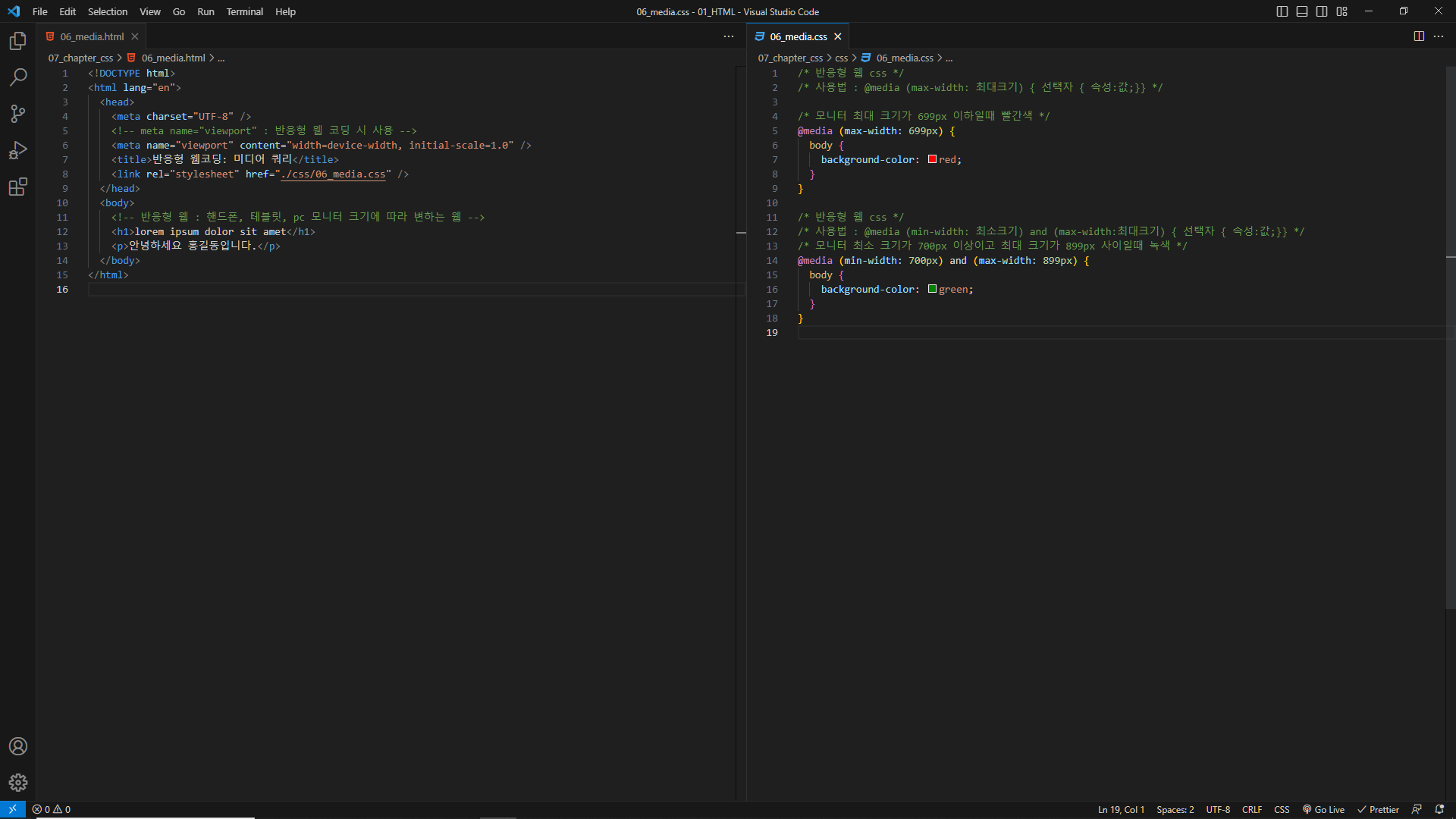
Task: Toggle primary side bar layout button
Action: coord(1282,11)
